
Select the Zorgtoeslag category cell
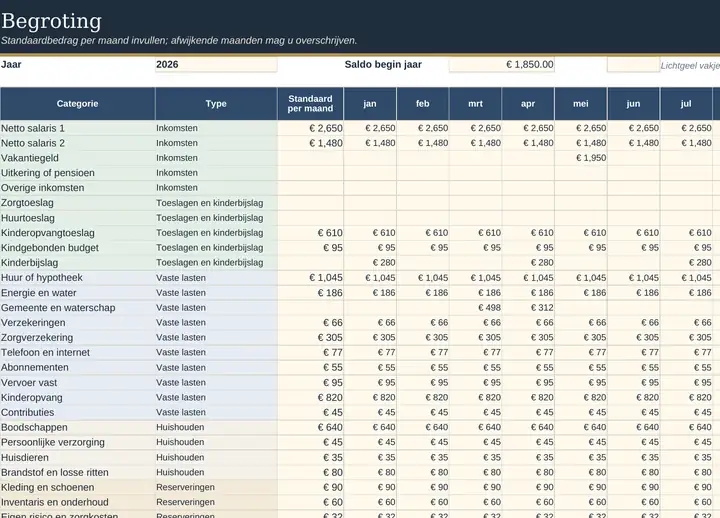click(78, 203)
